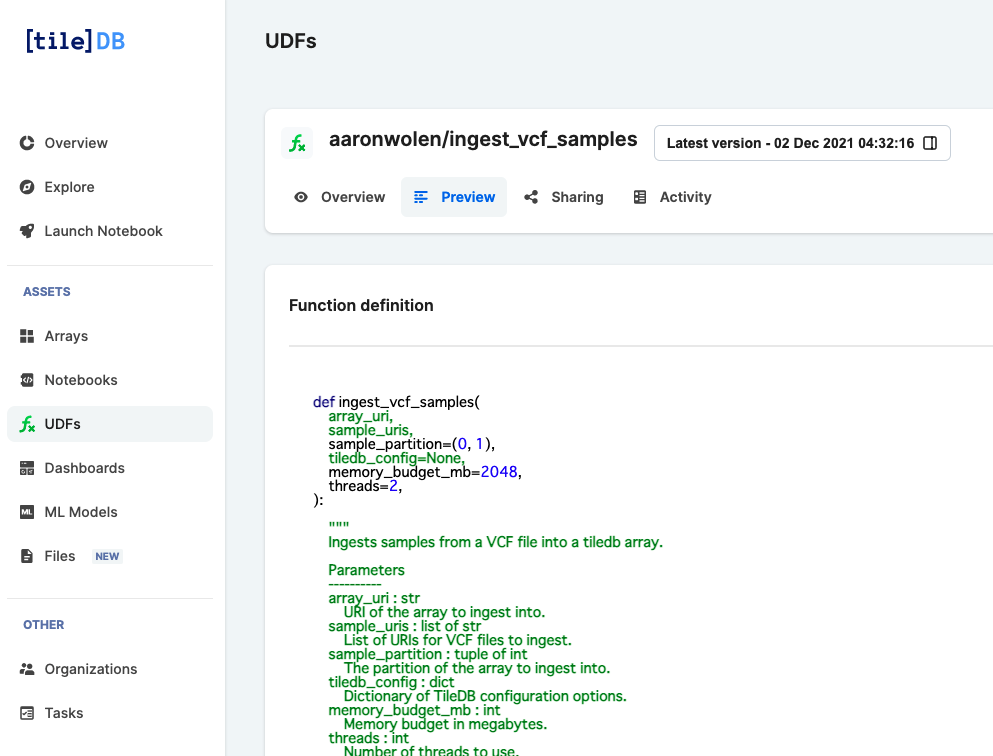Image resolution: width=993 pixels, height=756 pixels.
Task: Switch to the Overview tab with eye icon
Action: (339, 197)
